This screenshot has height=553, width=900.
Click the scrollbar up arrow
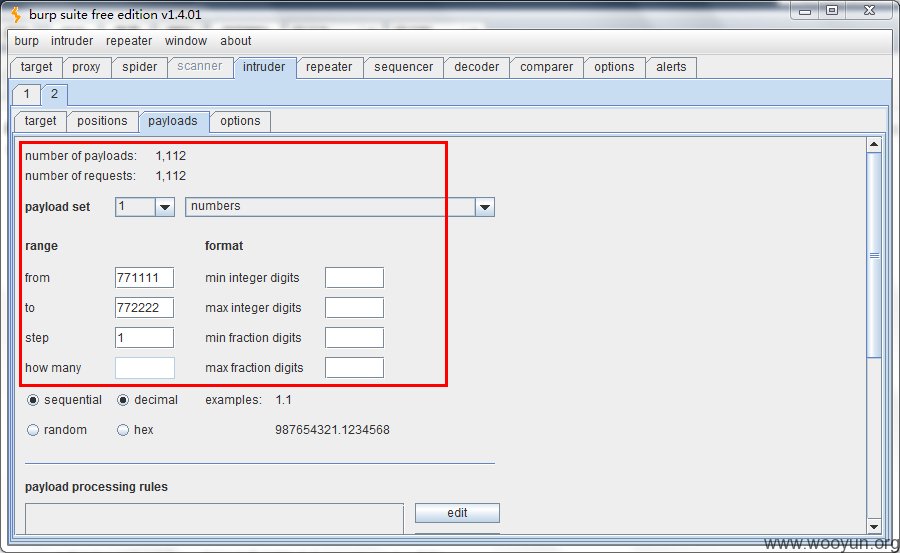pos(874,144)
